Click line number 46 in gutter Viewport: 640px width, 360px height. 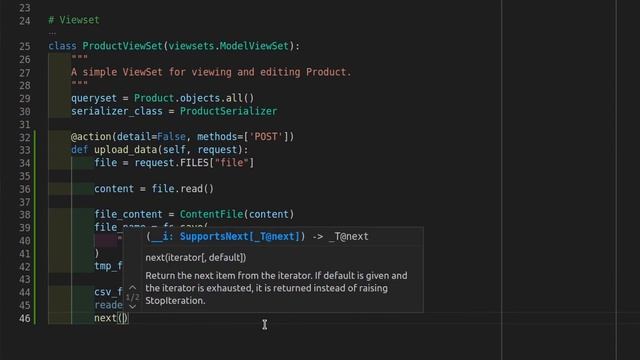24,318
